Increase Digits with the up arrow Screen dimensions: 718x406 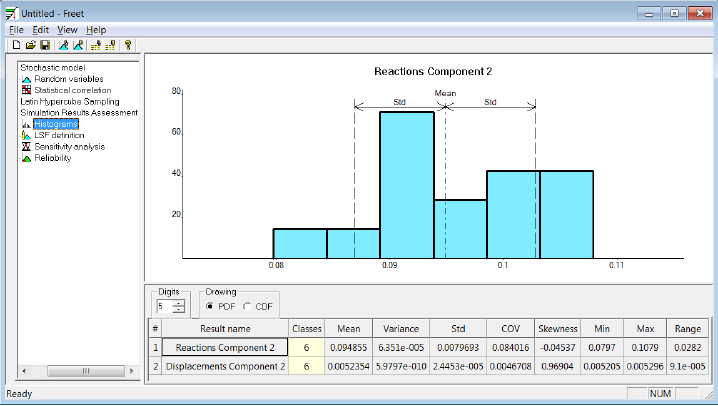(x=179, y=303)
